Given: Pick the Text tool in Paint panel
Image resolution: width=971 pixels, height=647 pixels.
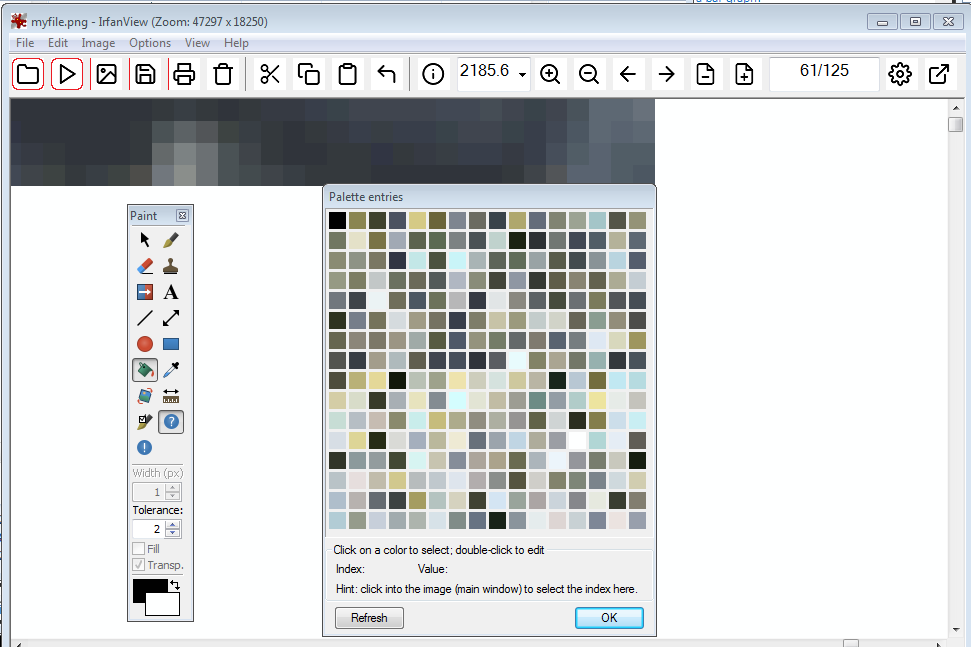Looking at the screenshot, I should [171, 292].
